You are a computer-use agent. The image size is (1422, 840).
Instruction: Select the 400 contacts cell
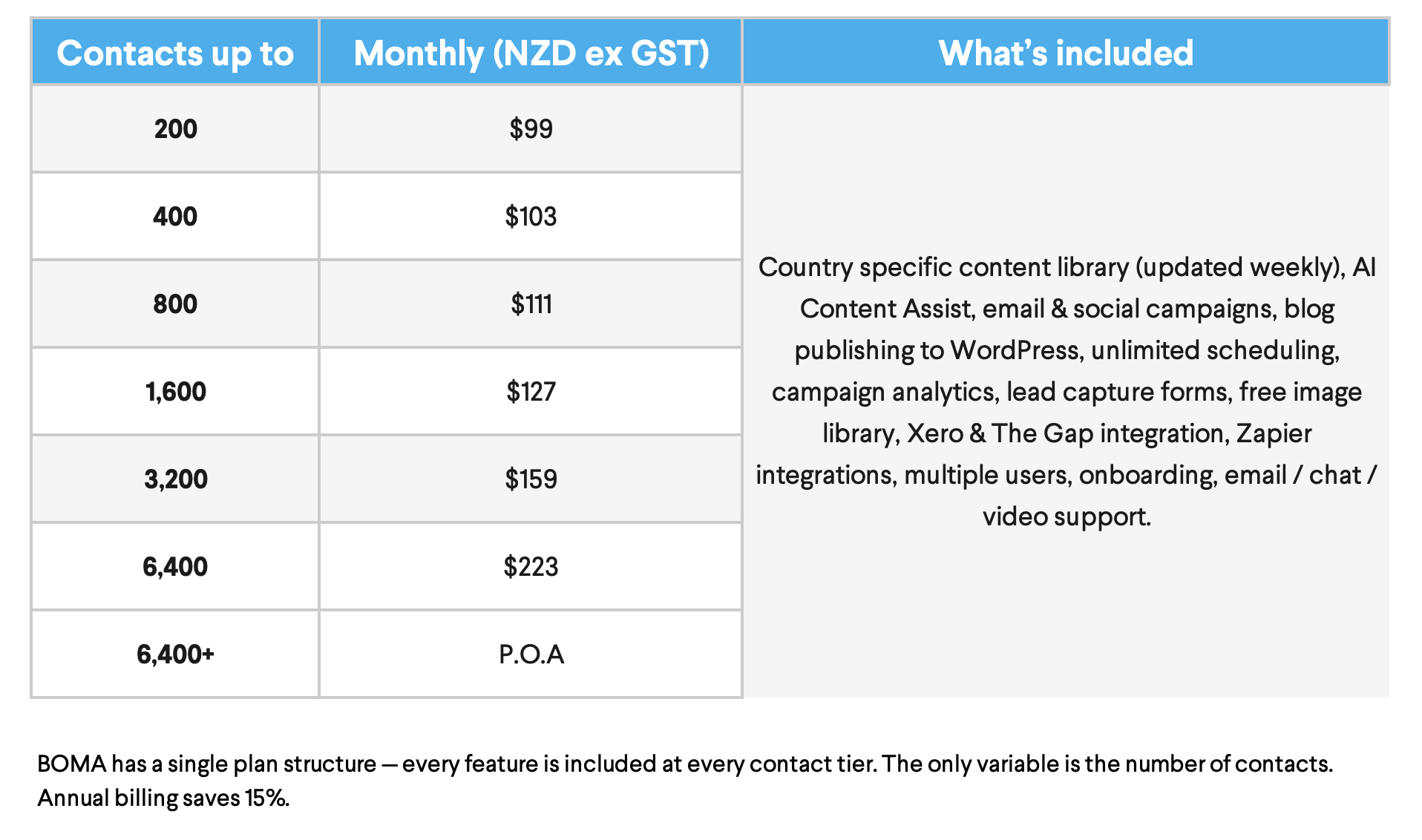click(x=175, y=217)
